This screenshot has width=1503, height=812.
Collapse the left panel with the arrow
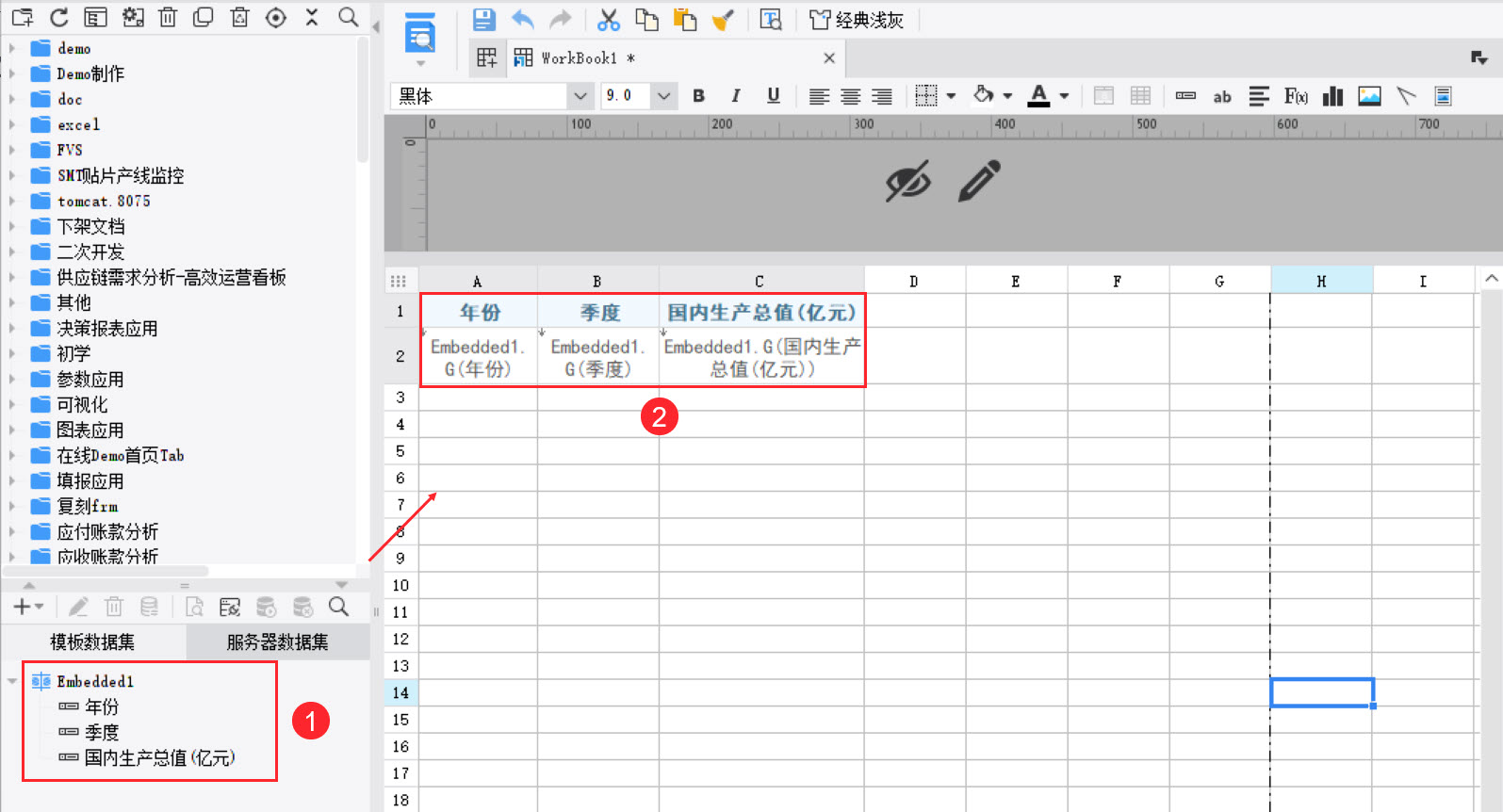[x=376, y=26]
